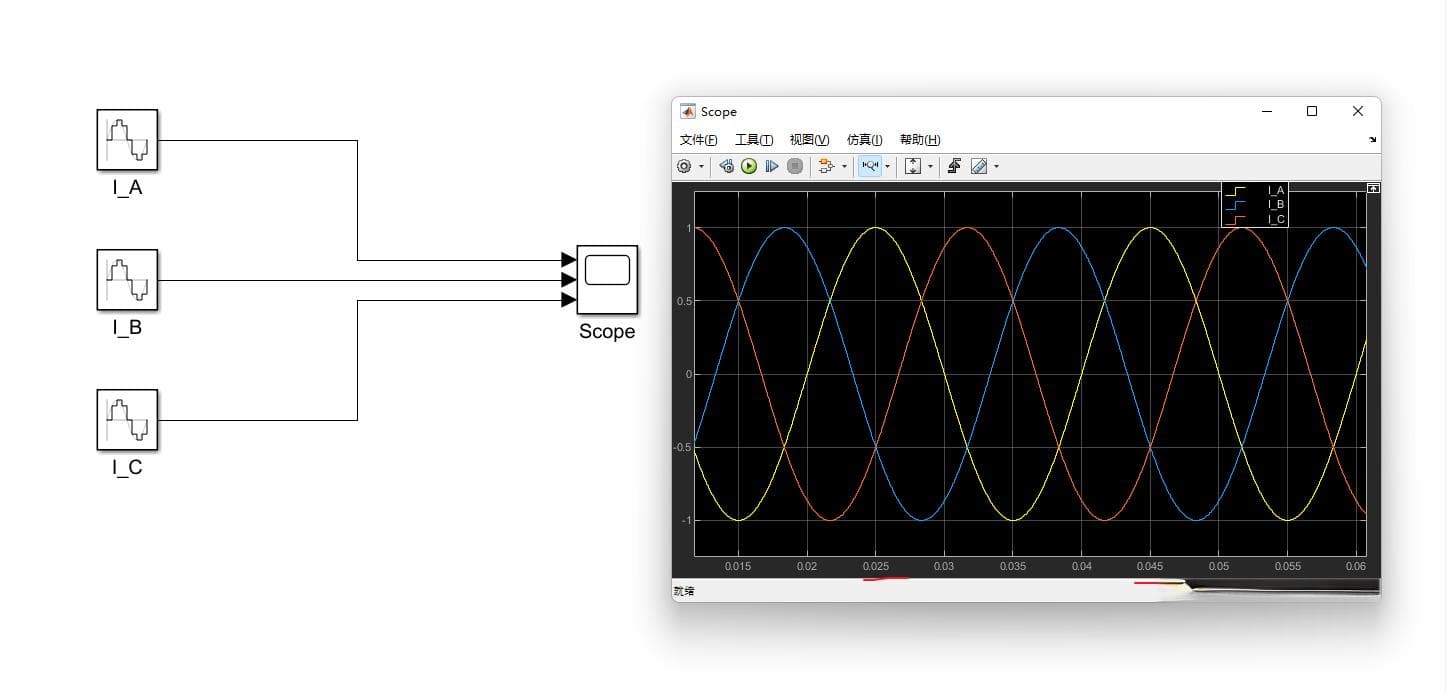The height and width of the screenshot is (692, 1446).
Task: Open the 工具(T) menu
Action: [754, 140]
